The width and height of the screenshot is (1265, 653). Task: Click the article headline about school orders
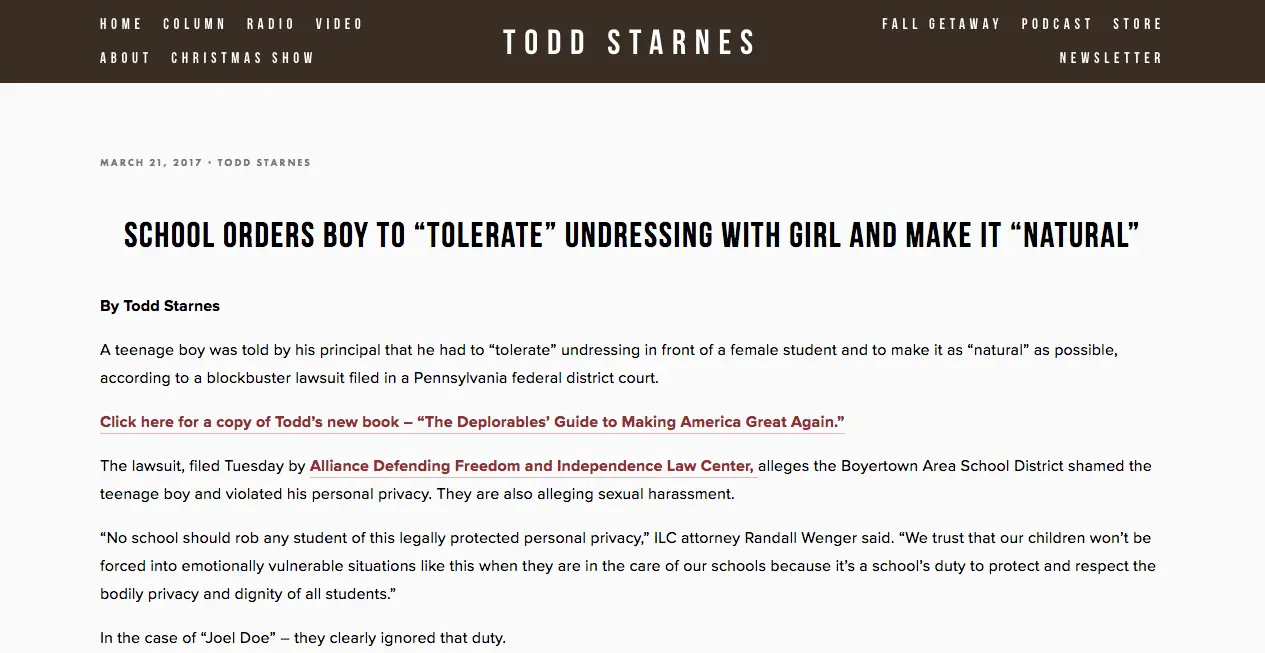pyautogui.click(x=632, y=236)
